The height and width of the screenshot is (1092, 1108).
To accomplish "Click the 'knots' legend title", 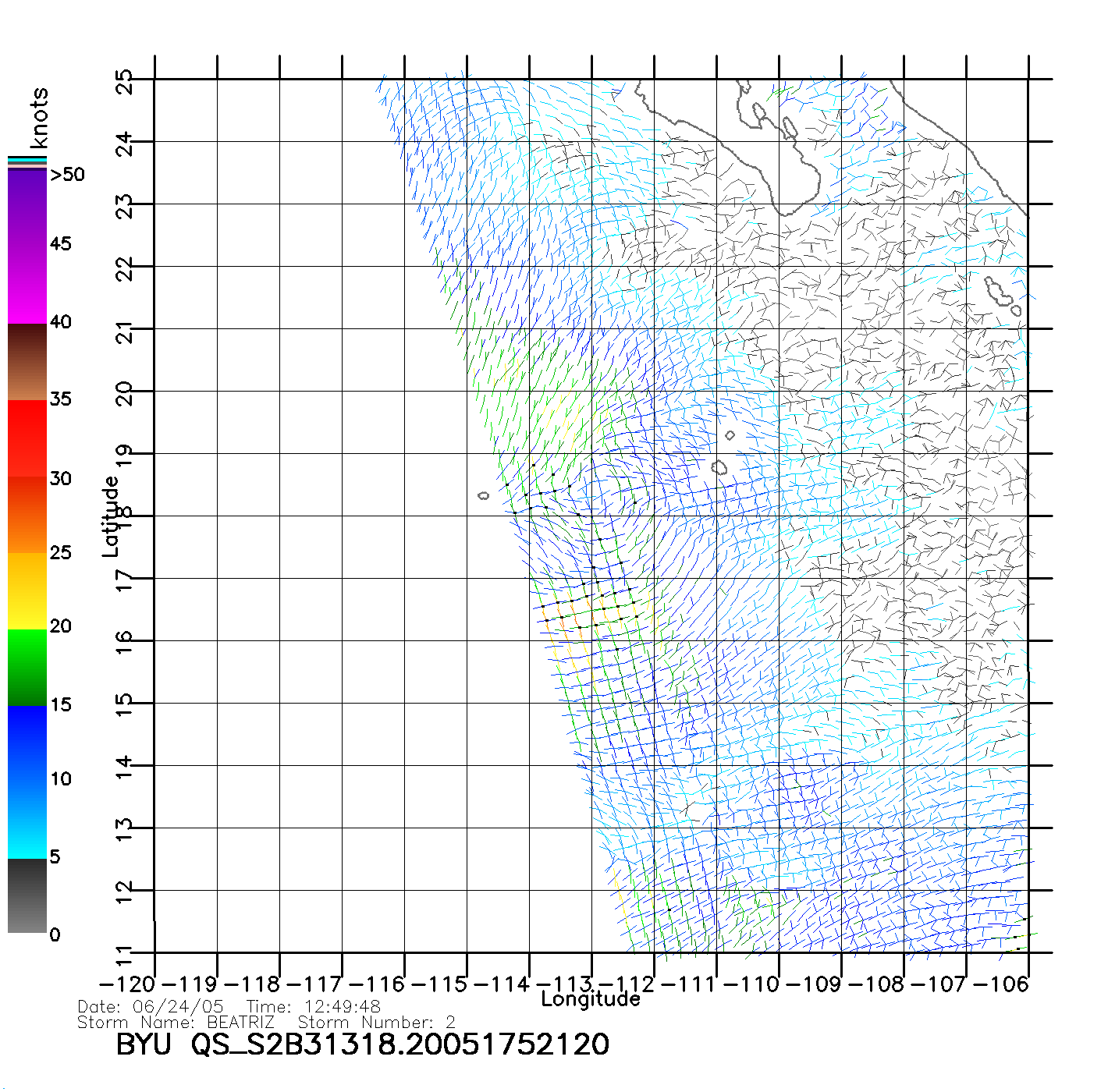I will pos(39,118).
